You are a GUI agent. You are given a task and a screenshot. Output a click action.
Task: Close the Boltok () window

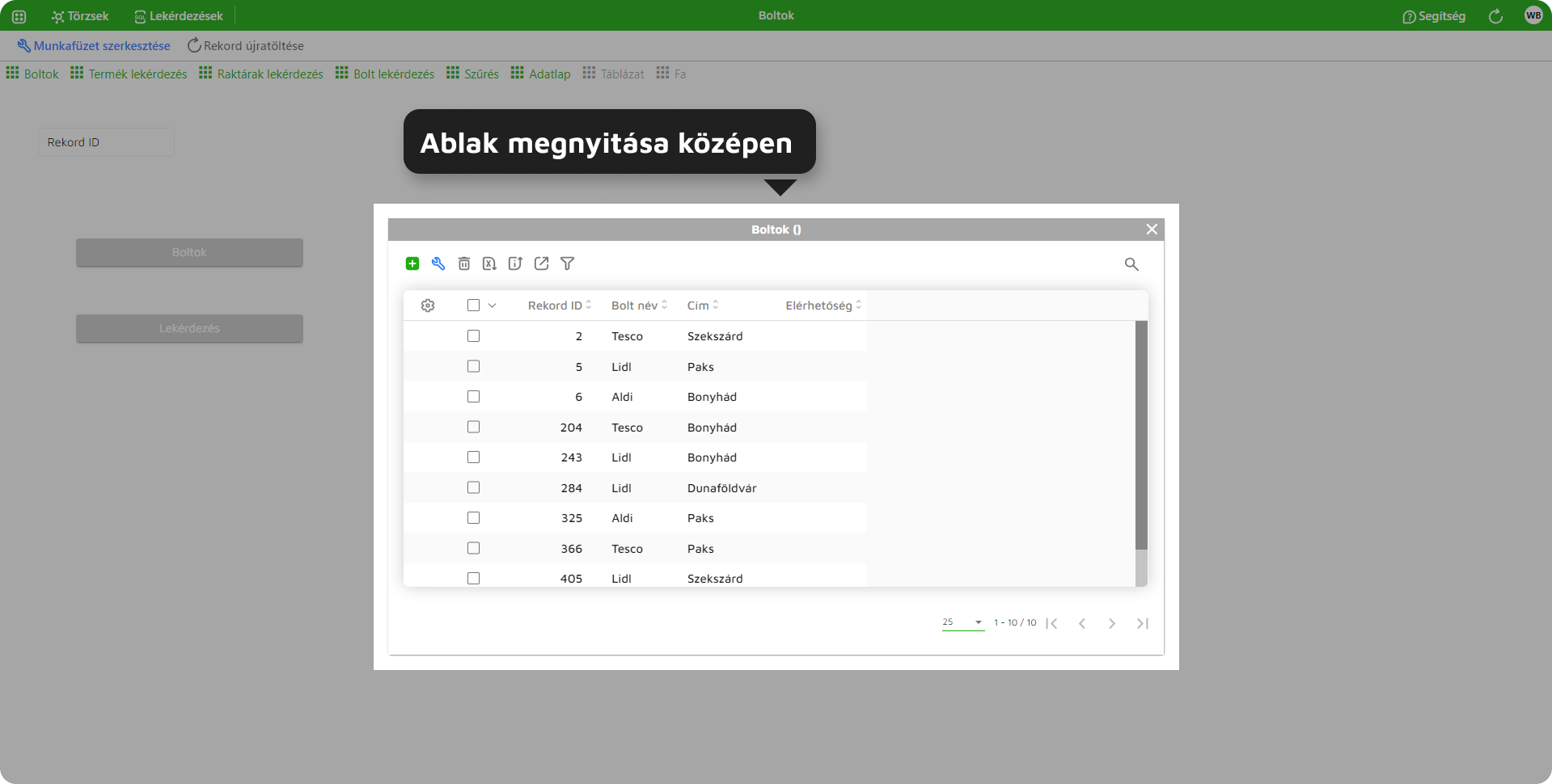1152,230
